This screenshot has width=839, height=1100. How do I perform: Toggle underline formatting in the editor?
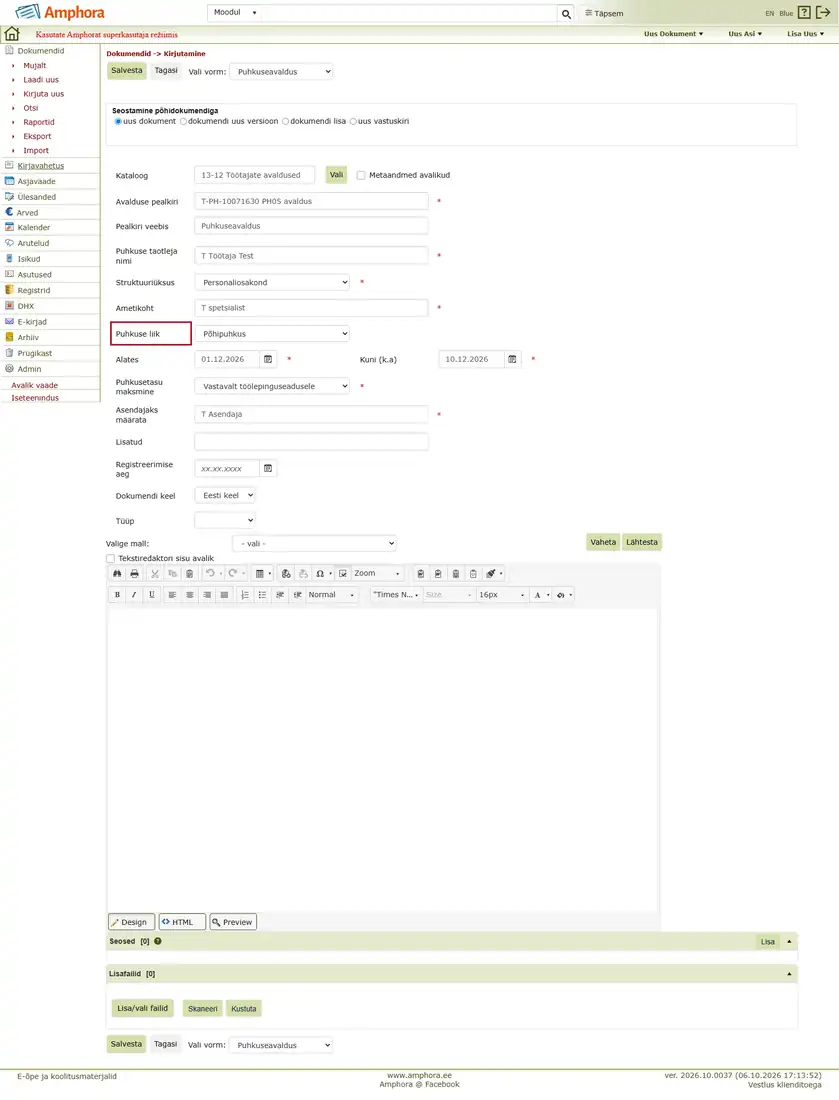[152, 595]
